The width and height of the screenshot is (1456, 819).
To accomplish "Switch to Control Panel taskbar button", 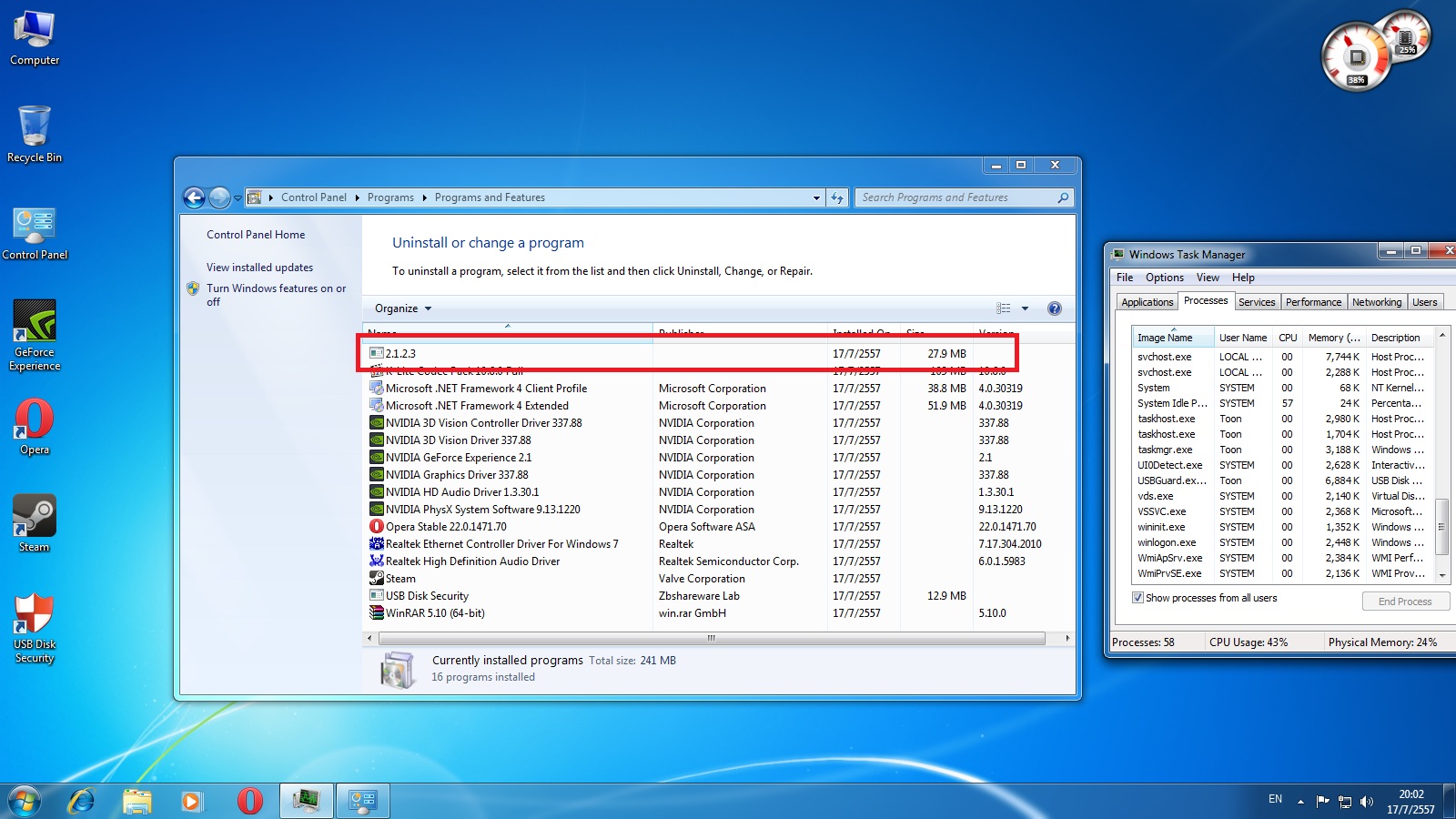I will 363,801.
